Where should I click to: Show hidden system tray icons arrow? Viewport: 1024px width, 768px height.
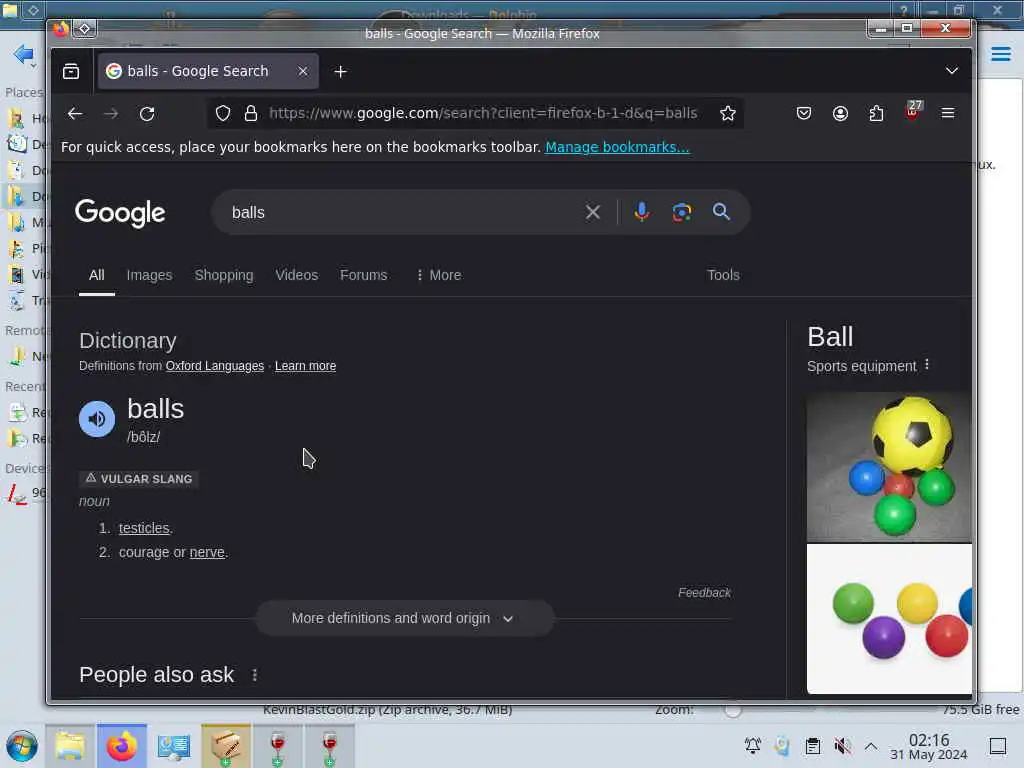point(871,745)
